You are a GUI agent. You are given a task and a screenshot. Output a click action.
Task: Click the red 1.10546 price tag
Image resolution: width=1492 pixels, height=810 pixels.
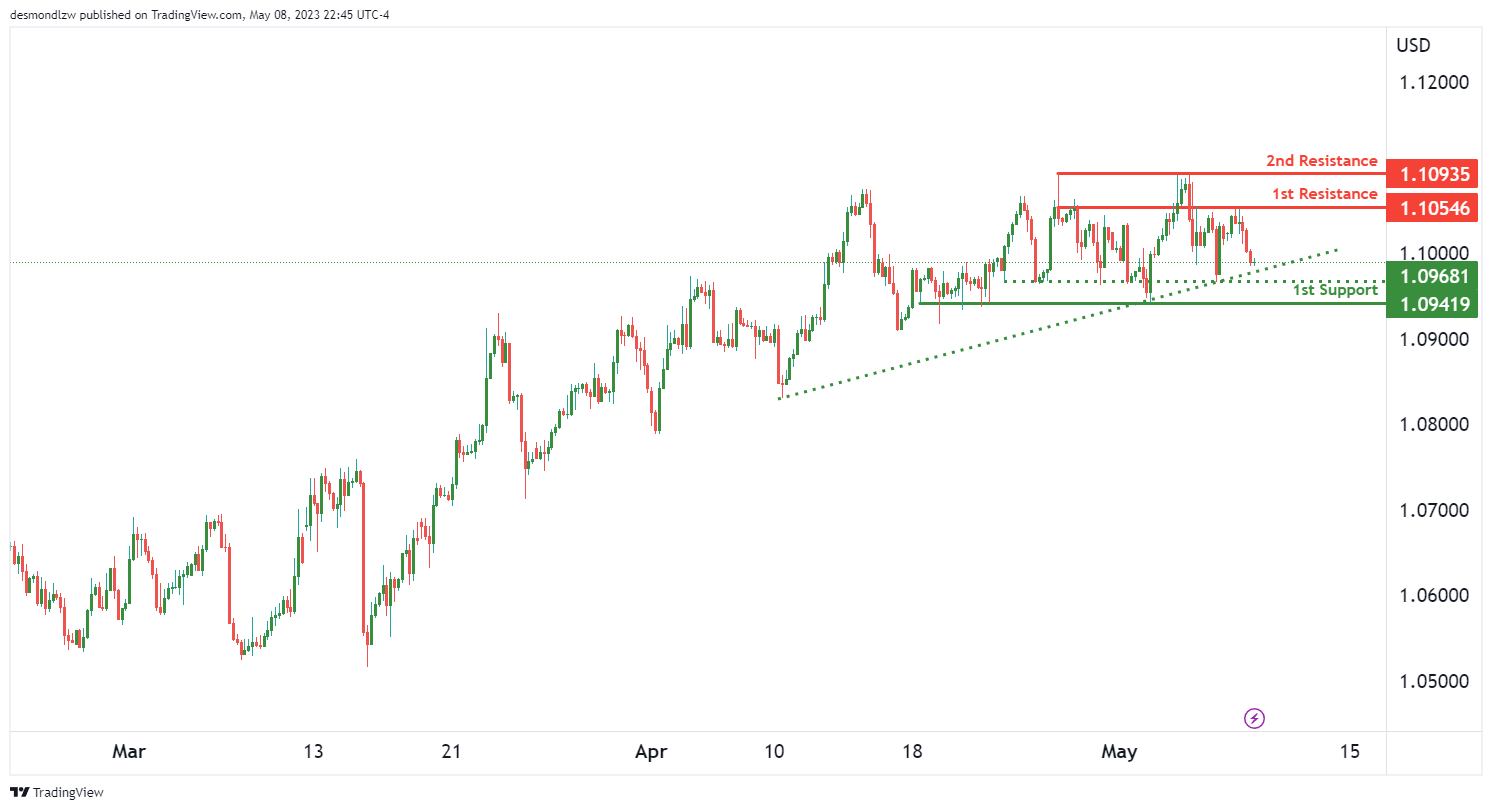click(1433, 208)
